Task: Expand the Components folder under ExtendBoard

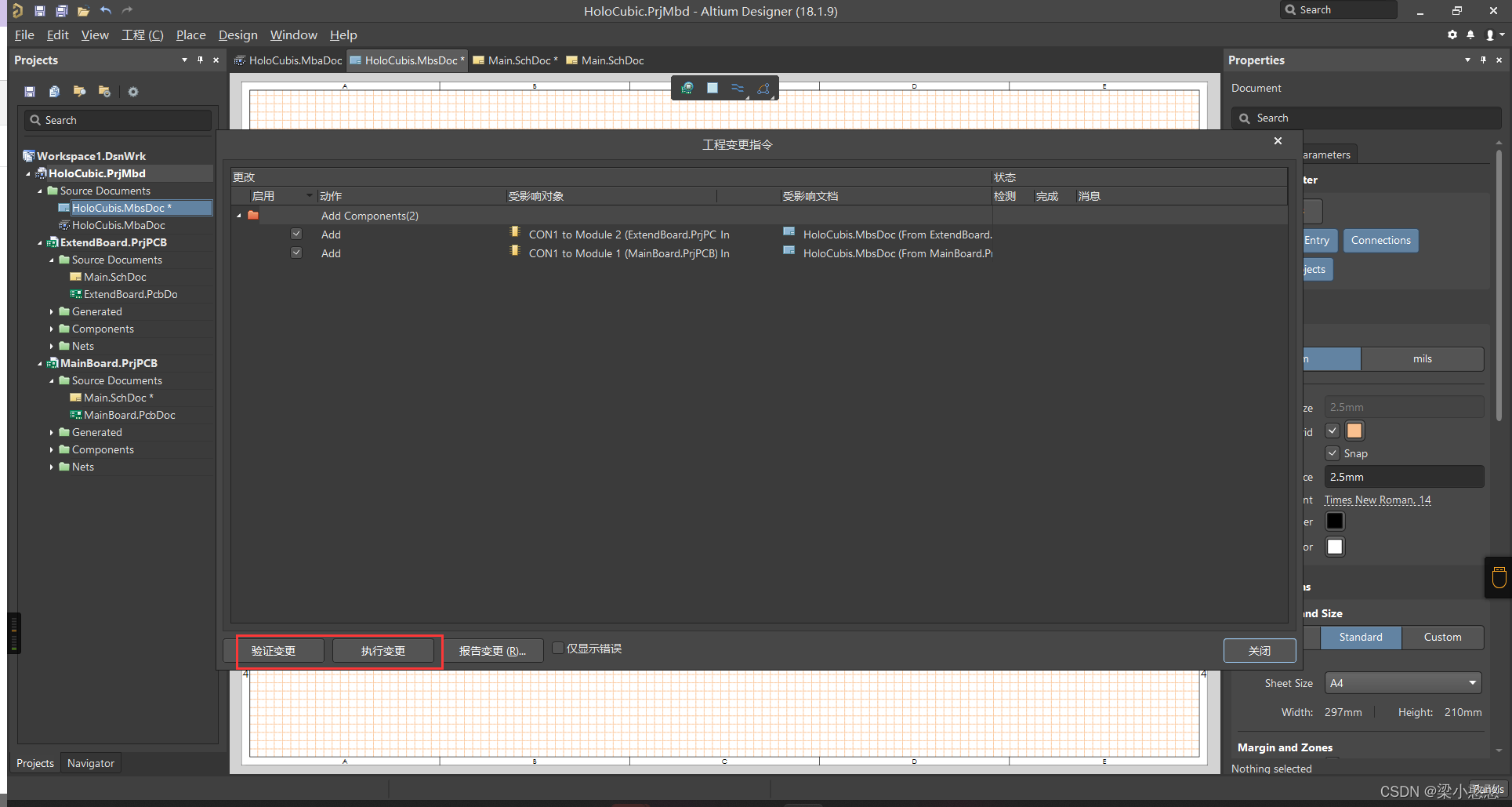Action: pos(52,329)
